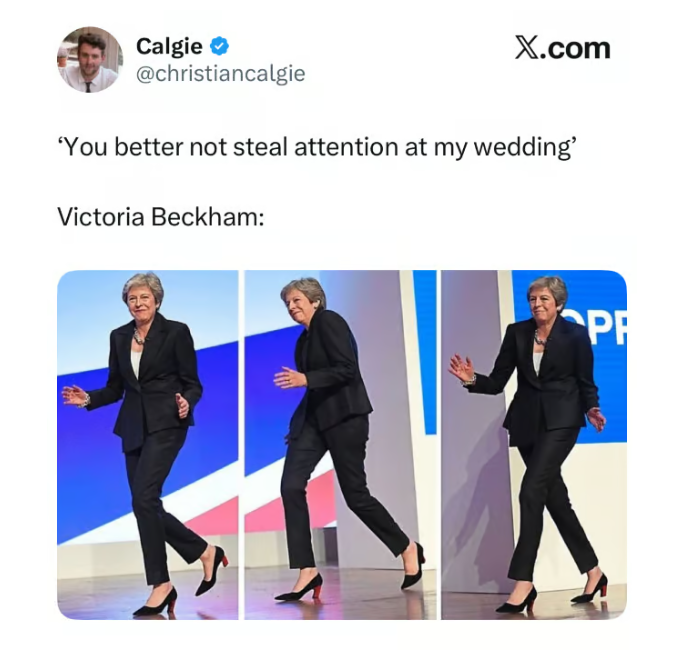The image size is (691, 658).
Task: Click the word "wedding" in the tweet
Action: (x=522, y=147)
